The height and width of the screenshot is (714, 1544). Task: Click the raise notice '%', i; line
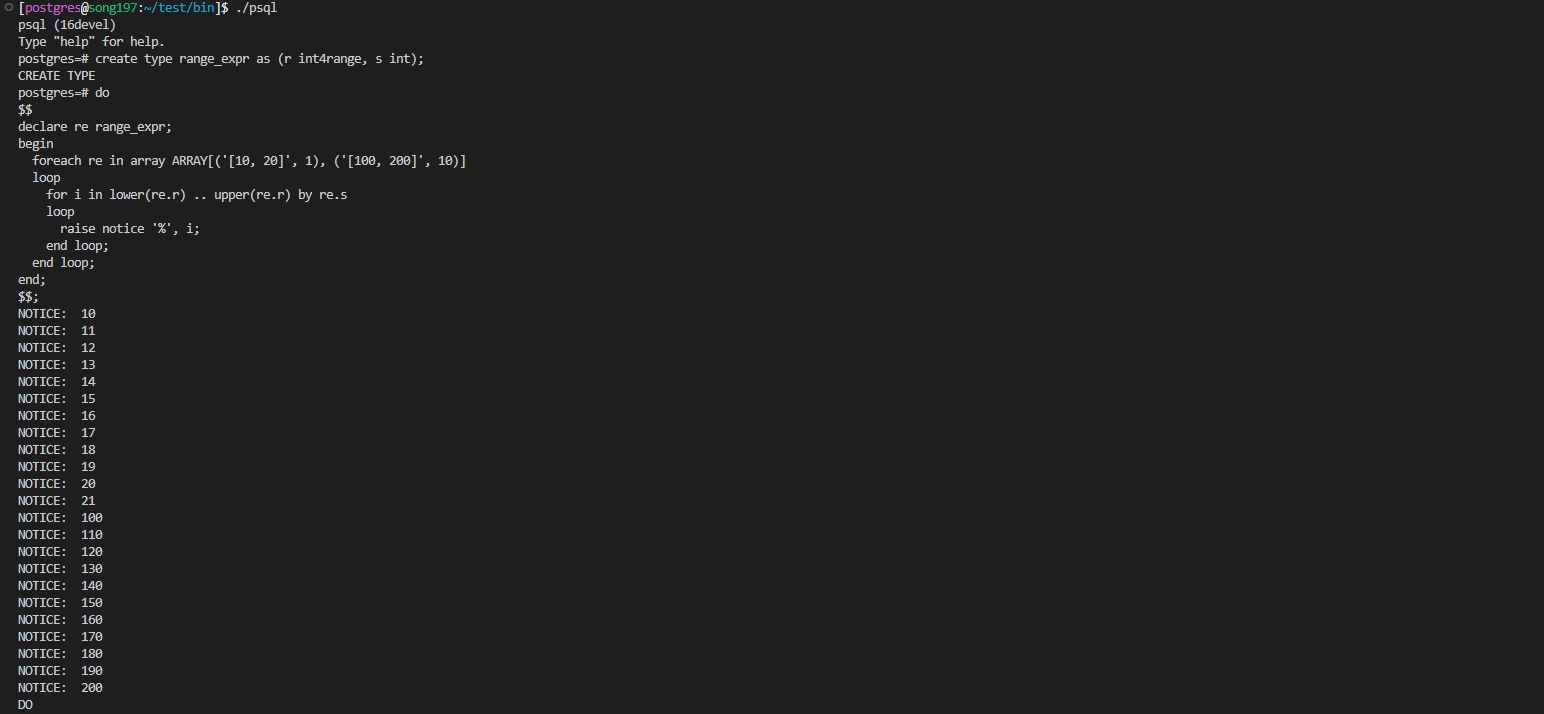point(130,229)
